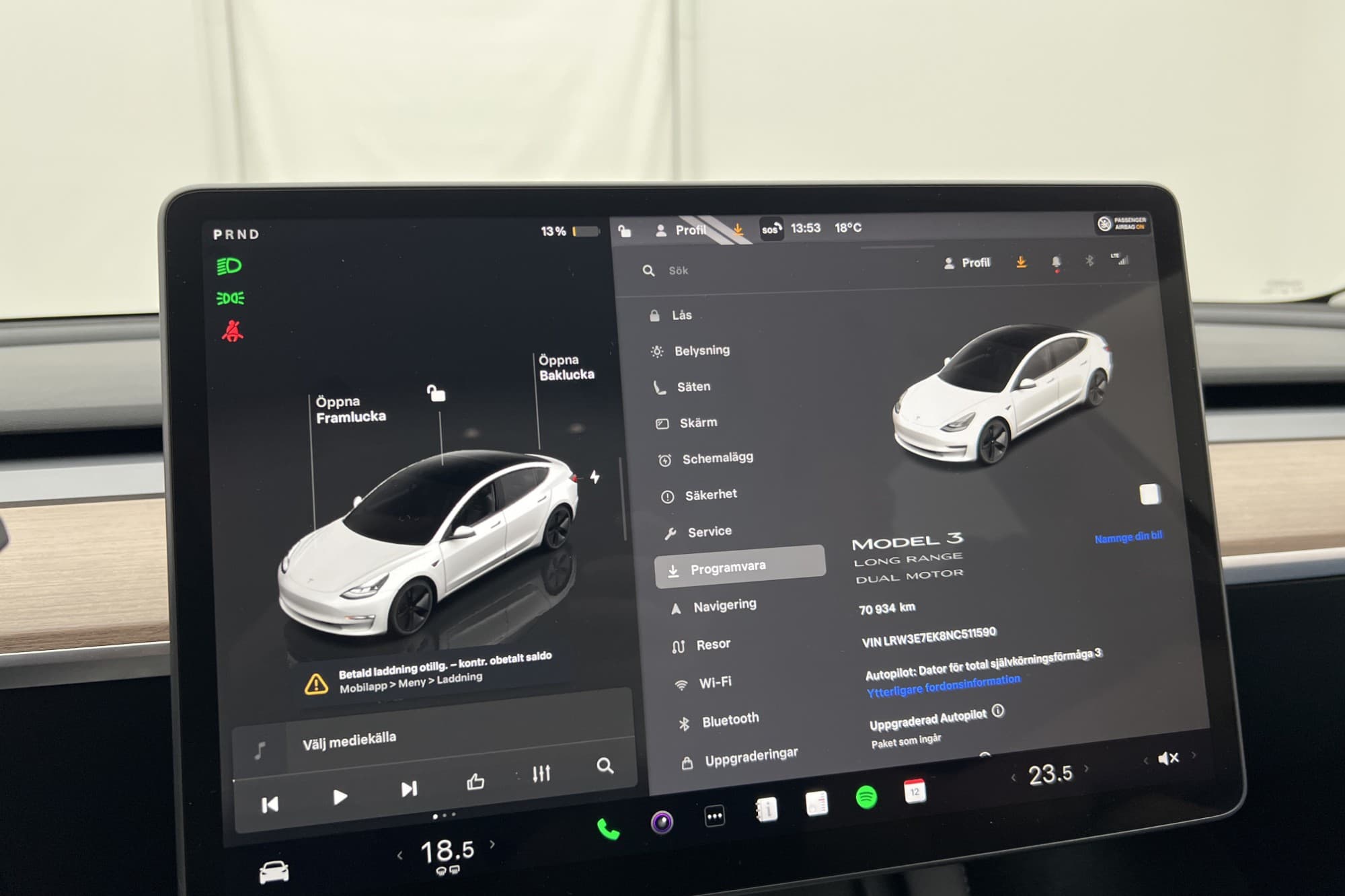Tap the muted volume speaker icon
This screenshot has width=1345, height=896.
click(x=1168, y=758)
